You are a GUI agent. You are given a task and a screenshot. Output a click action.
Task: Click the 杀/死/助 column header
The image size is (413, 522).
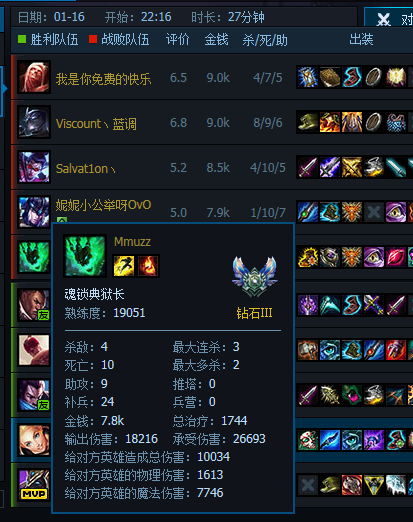coord(265,40)
